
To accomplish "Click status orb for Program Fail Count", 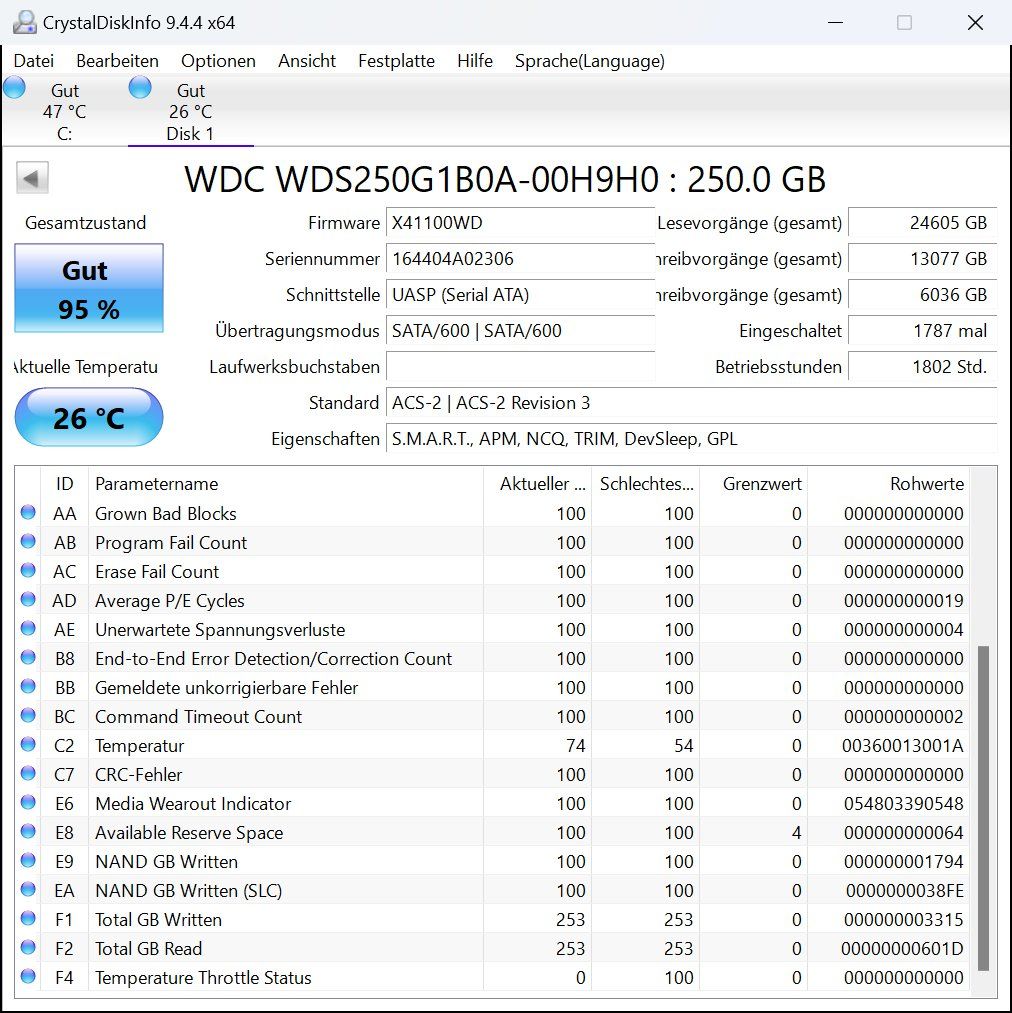I will pyautogui.click(x=28, y=541).
